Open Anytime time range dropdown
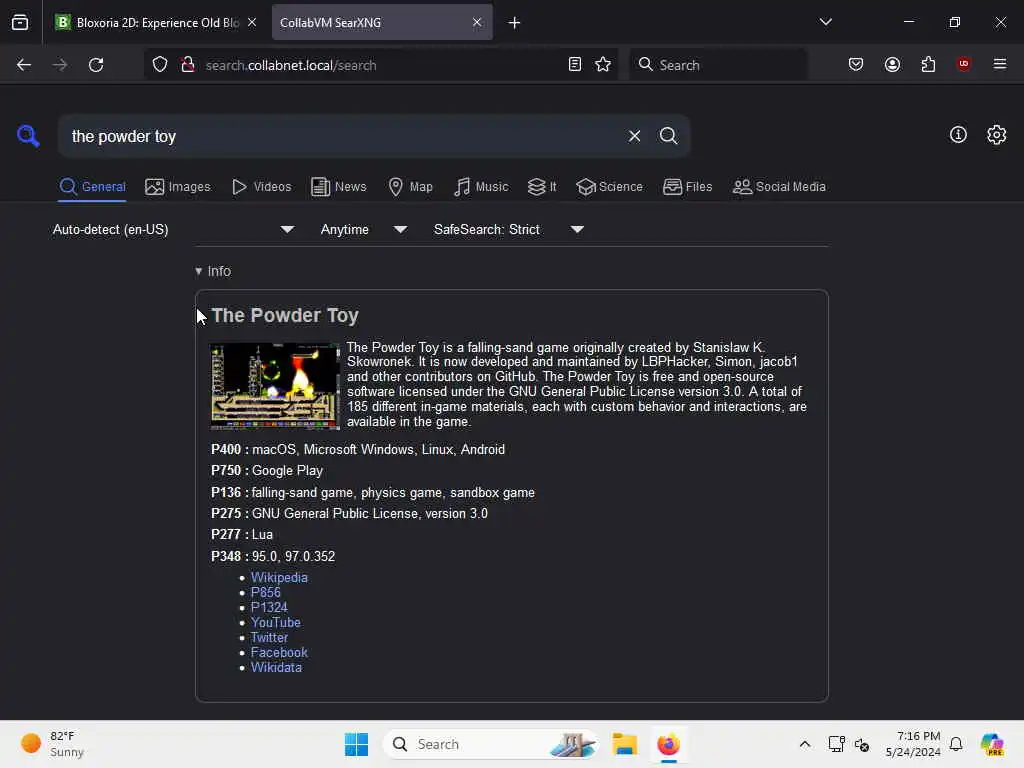This screenshot has height=768, width=1024. pos(364,229)
